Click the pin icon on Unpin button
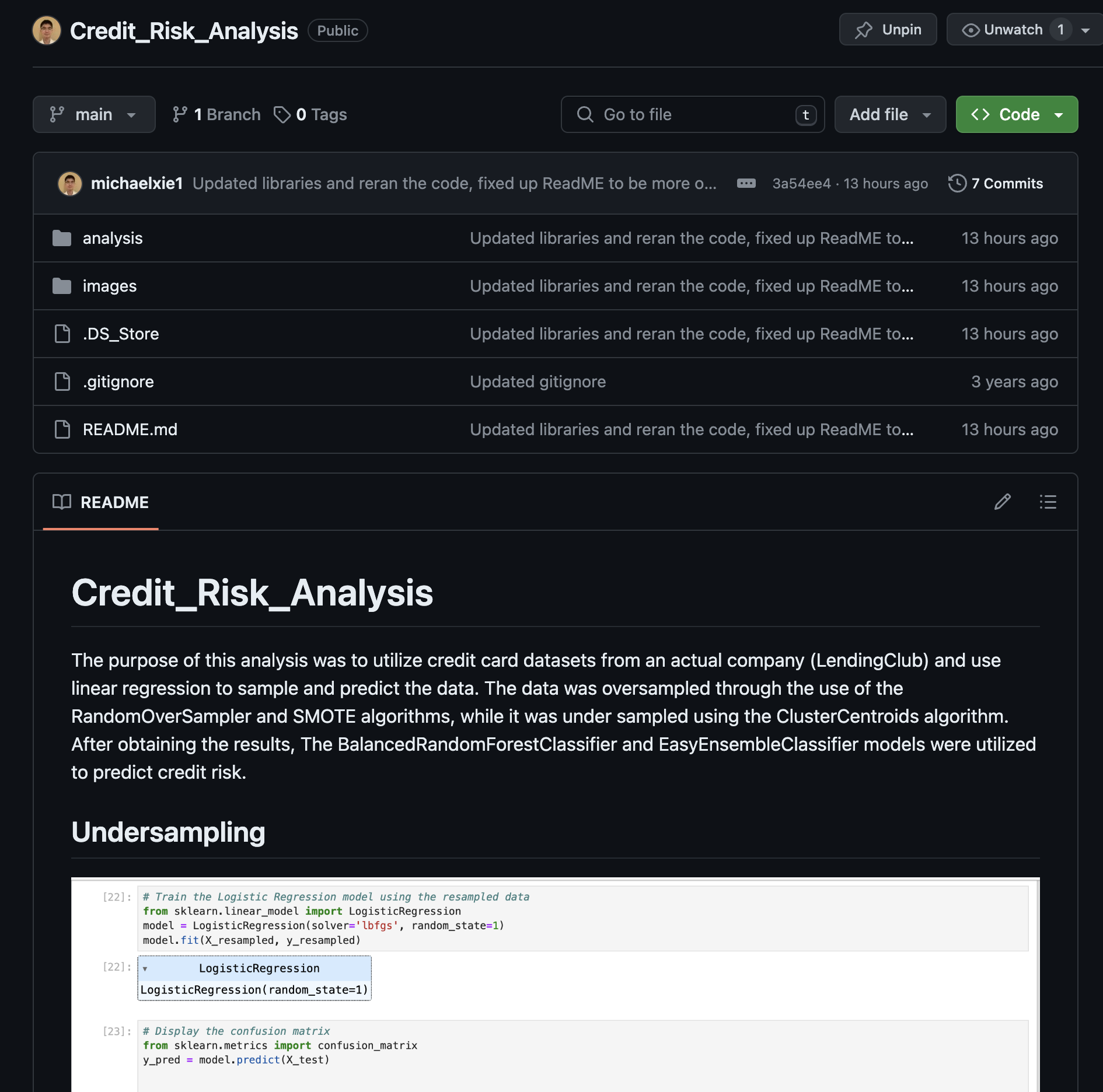 (864, 30)
